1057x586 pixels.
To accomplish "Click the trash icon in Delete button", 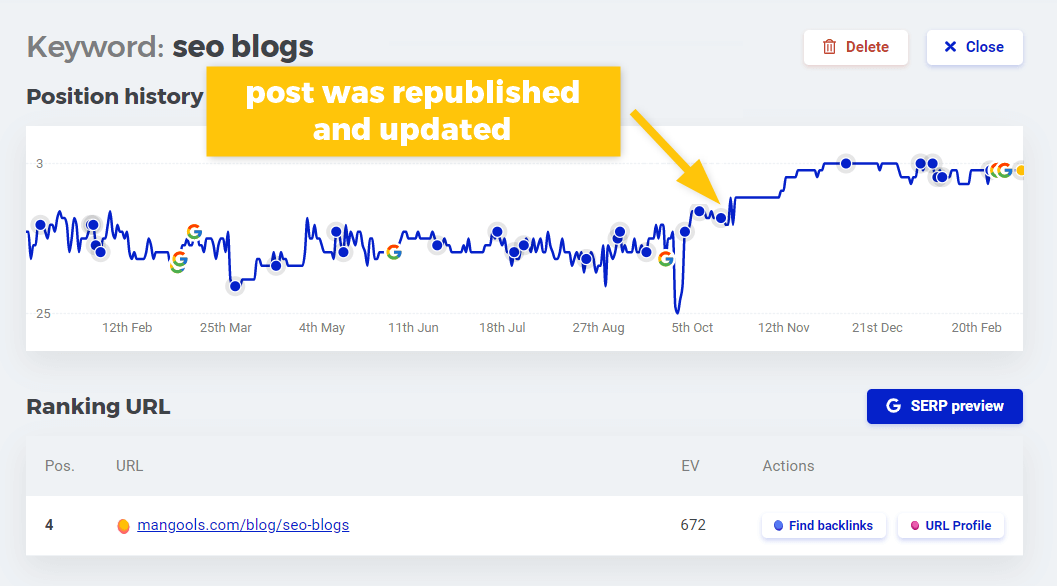I will pyautogui.click(x=829, y=47).
